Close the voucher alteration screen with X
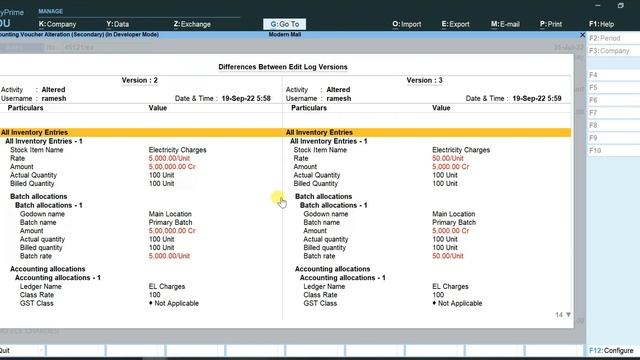Viewport: 640px width, 360px height. point(582,35)
